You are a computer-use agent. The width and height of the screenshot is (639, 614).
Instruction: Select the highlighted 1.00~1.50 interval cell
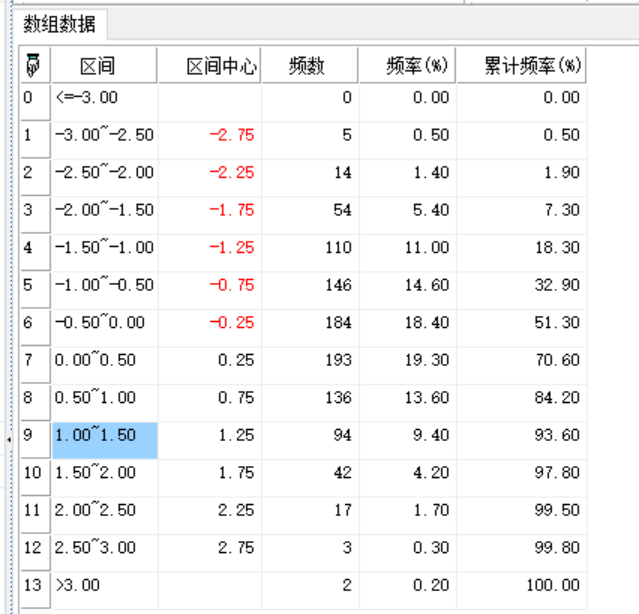click(x=105, y=436)
